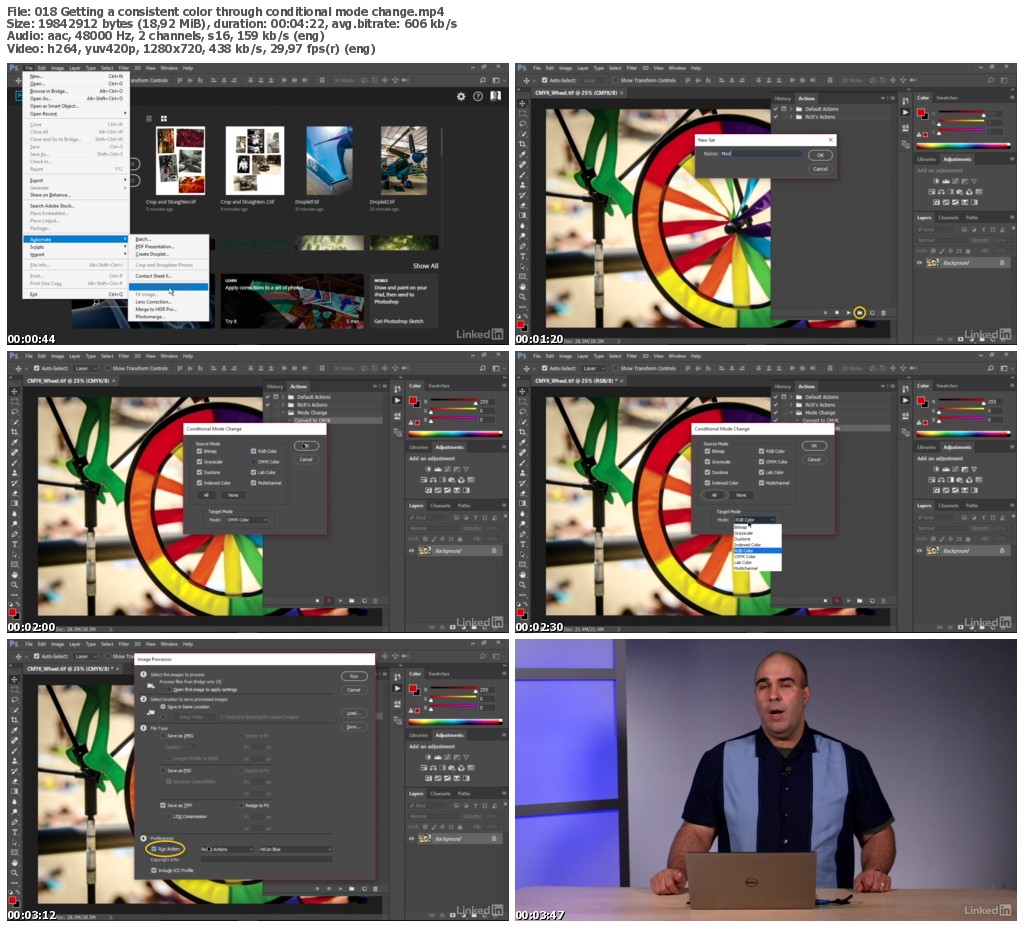Select the Eraser tool in 00:03:12 frame

(14, 781)
